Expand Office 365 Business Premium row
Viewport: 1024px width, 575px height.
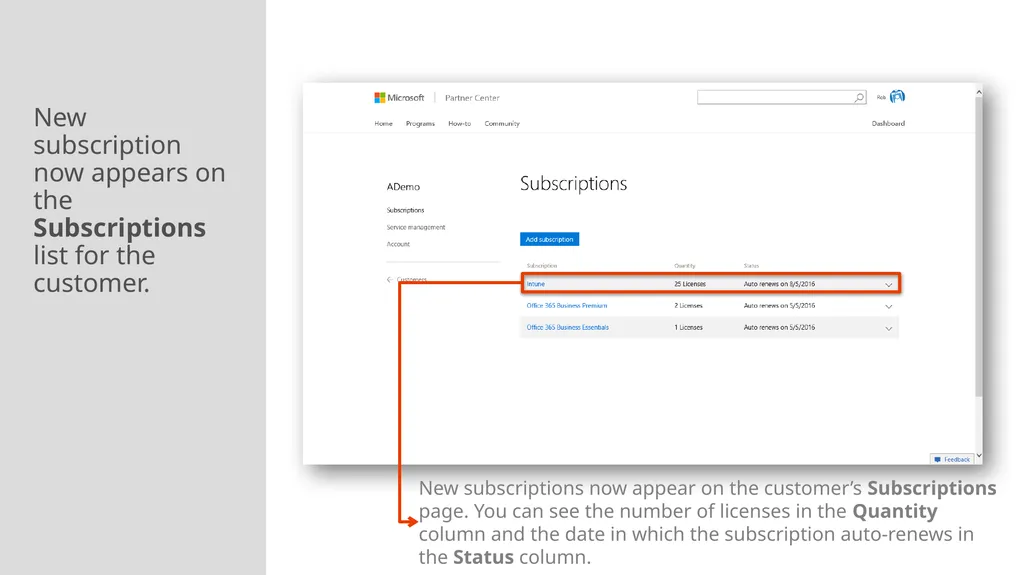(889, 306)
